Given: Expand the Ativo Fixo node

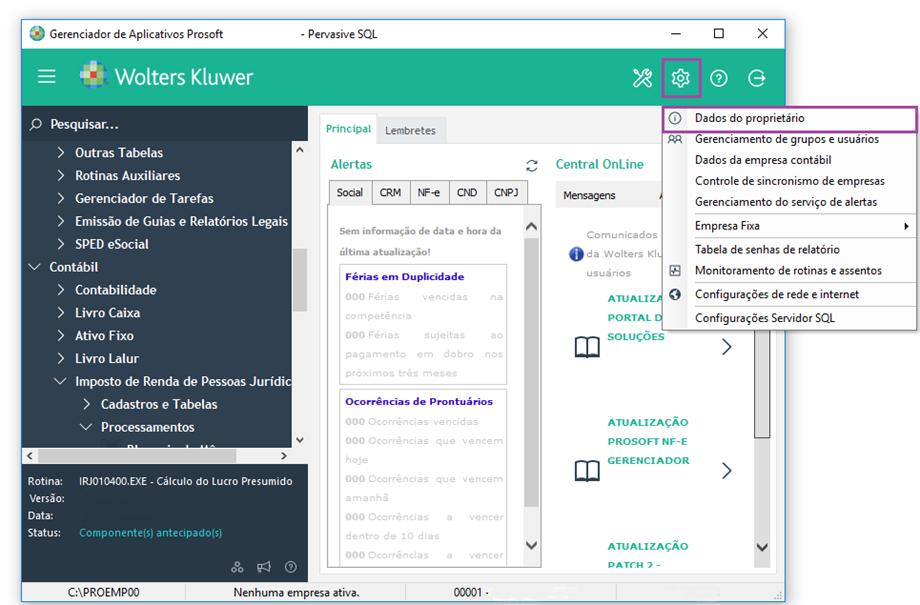Looking at the screenshot, I should (61, 335).
